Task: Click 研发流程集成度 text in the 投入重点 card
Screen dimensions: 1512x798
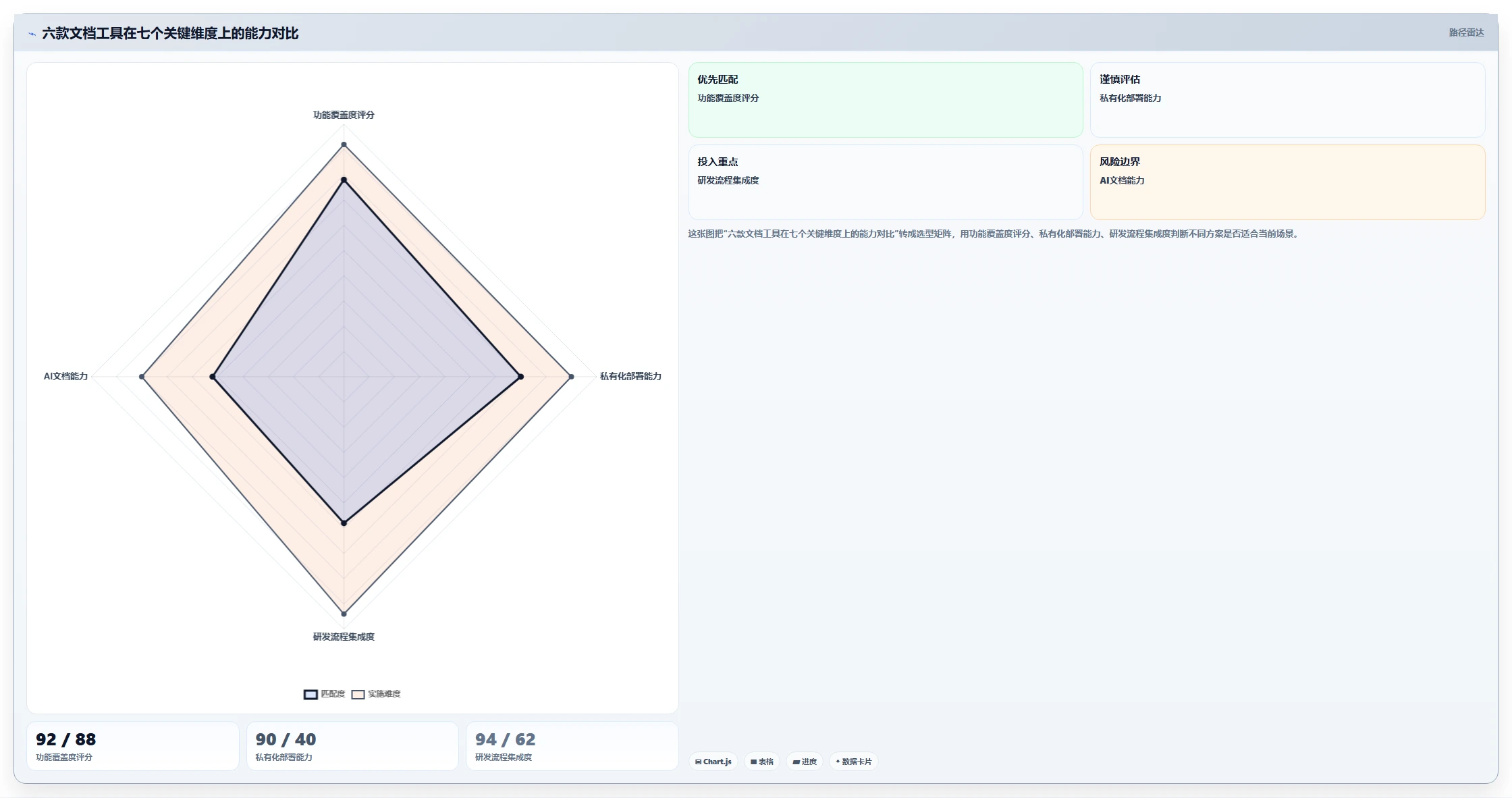Action: click(728, 180)
